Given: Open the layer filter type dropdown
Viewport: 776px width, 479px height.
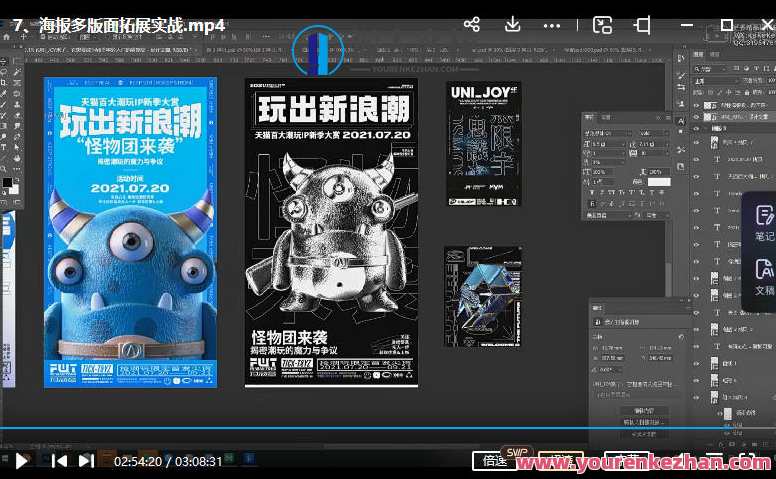Looking at the screenshot, I should 712,69.
